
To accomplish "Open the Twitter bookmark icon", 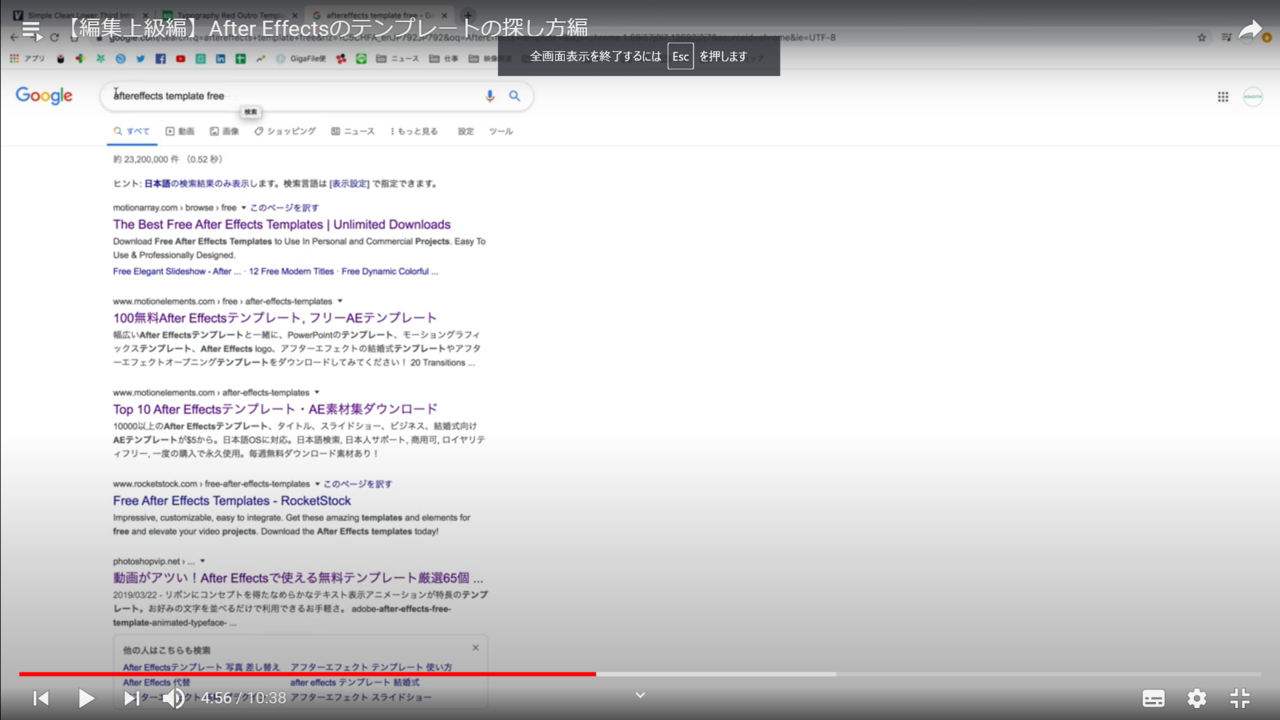I will (140, 58).
